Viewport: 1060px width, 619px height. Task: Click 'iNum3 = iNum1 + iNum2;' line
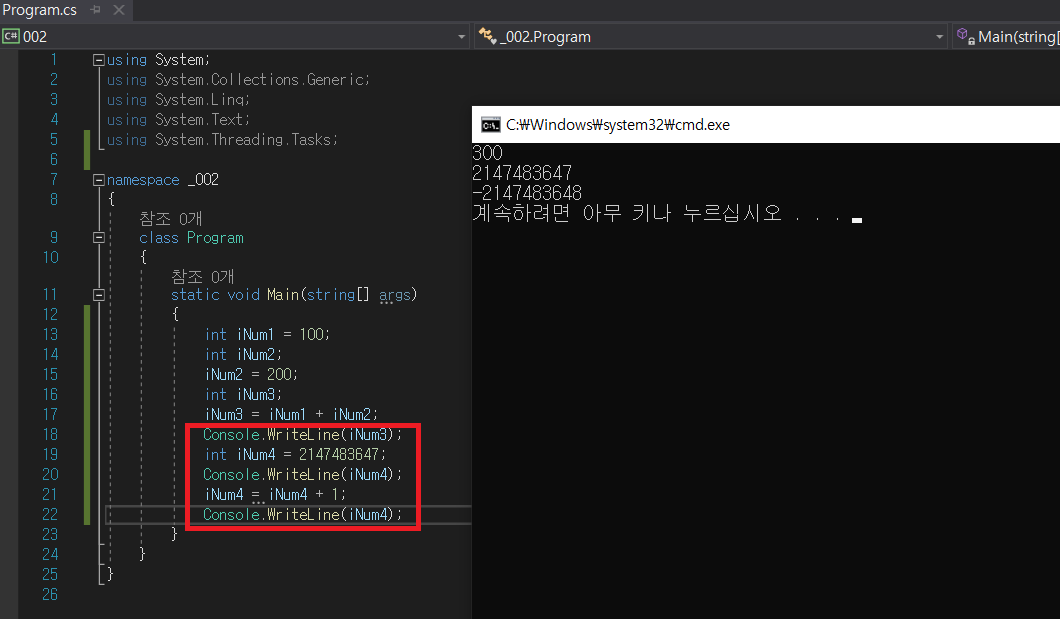point(291,414)
